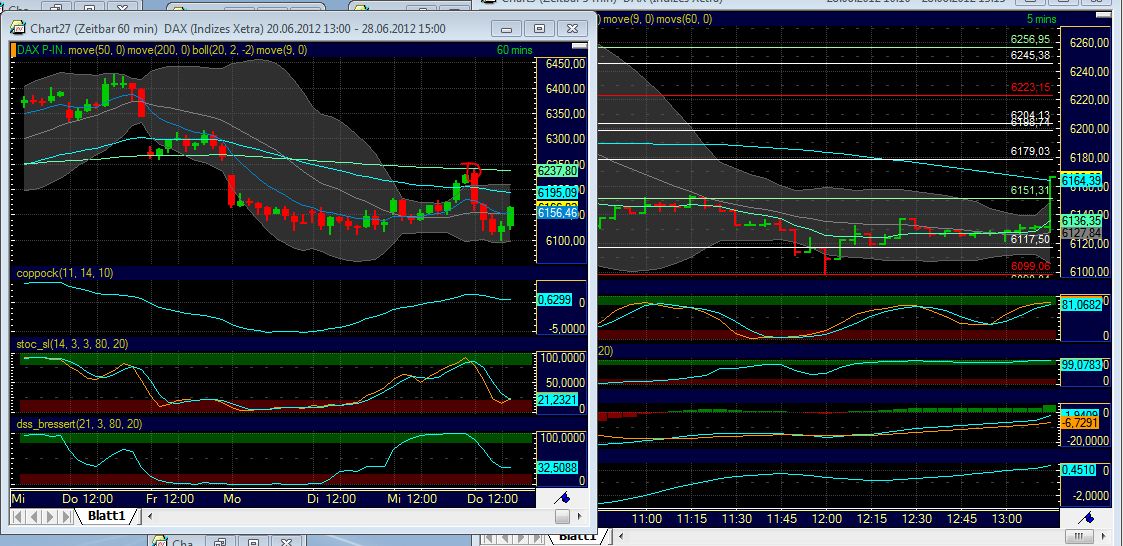Select the Blatt1 tab in Chart27
The width and height of the screenshot is (1123, 546).
pos(106,516)
